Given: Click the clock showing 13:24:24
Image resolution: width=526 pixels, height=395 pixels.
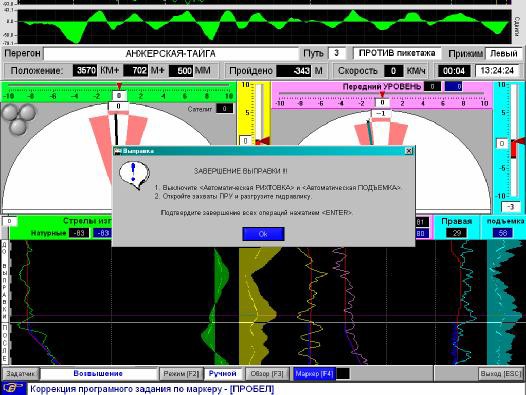Looking at the screenshot, I should click(x=497, y=71).
